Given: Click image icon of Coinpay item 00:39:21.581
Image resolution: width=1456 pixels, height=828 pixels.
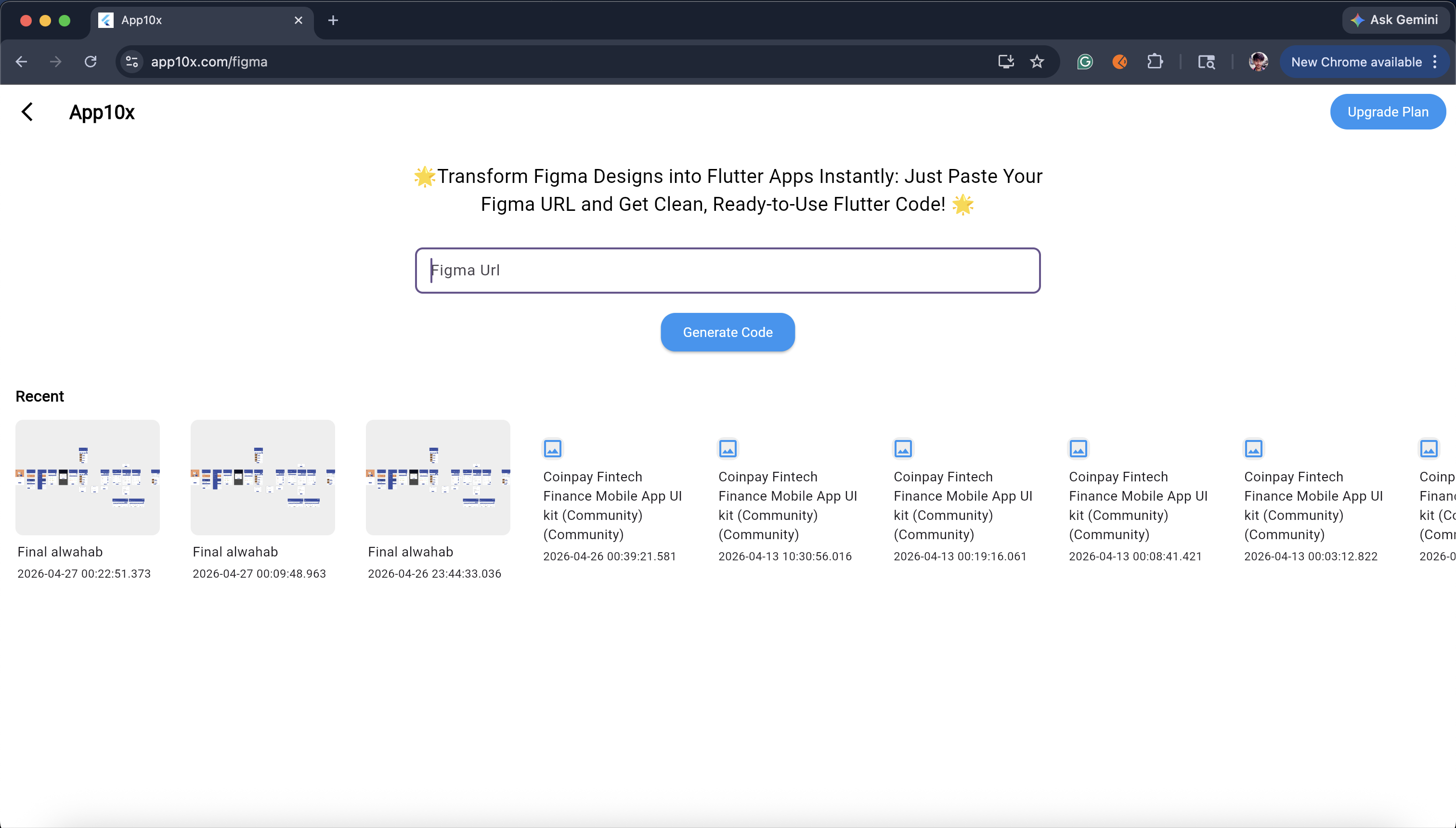Looking at the screenshot, I should click(x=553, y=449).
